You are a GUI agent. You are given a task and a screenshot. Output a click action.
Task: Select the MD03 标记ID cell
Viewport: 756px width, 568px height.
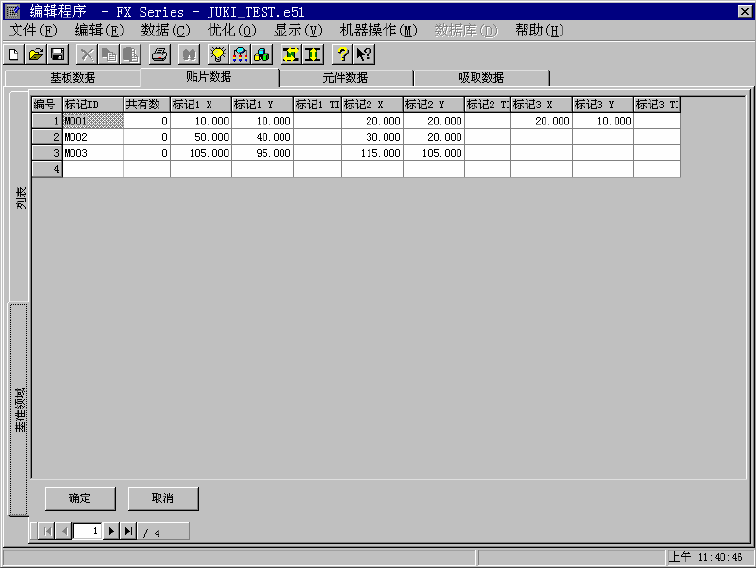click(93, 153)
